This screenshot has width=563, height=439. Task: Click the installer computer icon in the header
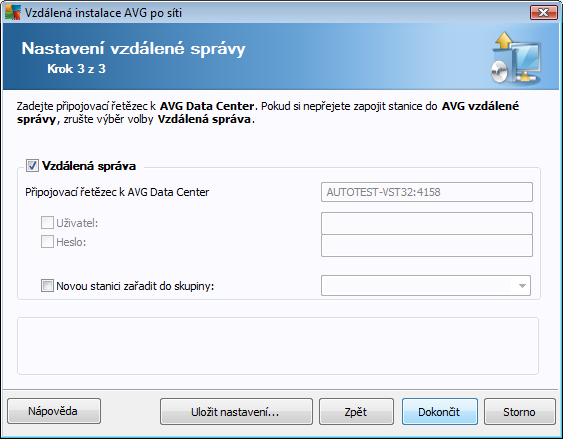(516, 58)
